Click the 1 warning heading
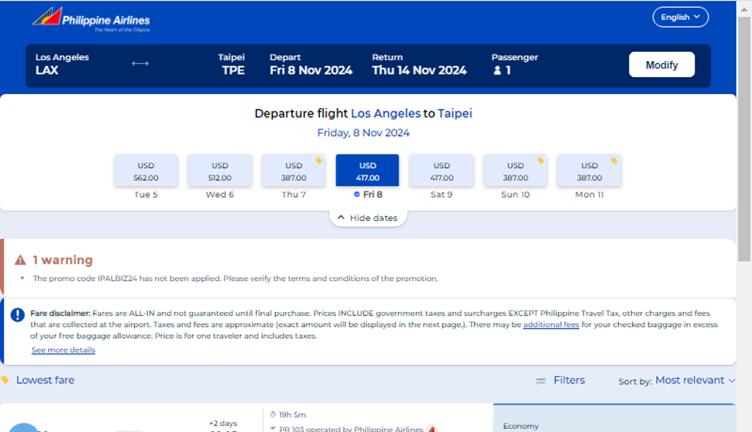The width and height of the screenshot is (752, 432). (x=62, y=260)
